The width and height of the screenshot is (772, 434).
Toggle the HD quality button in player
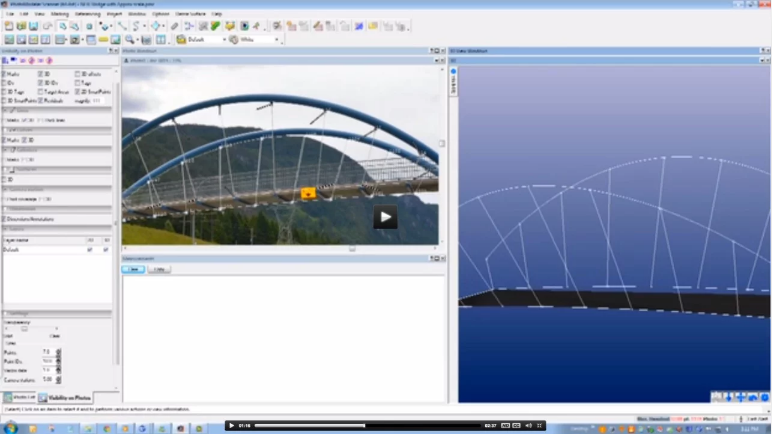[x=505, y=426]
